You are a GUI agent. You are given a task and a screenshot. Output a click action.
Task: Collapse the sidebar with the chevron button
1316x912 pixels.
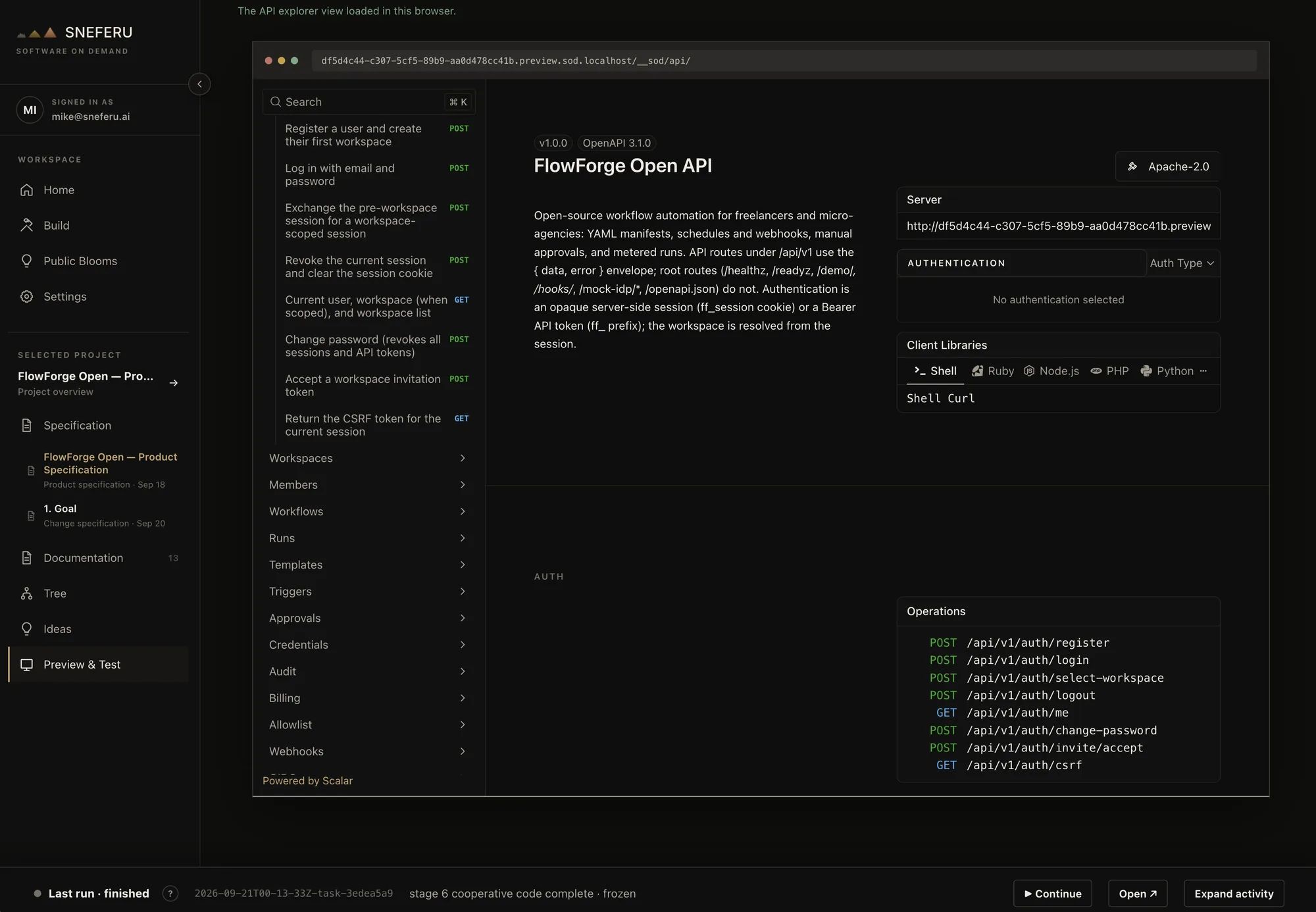pos(199,84)
